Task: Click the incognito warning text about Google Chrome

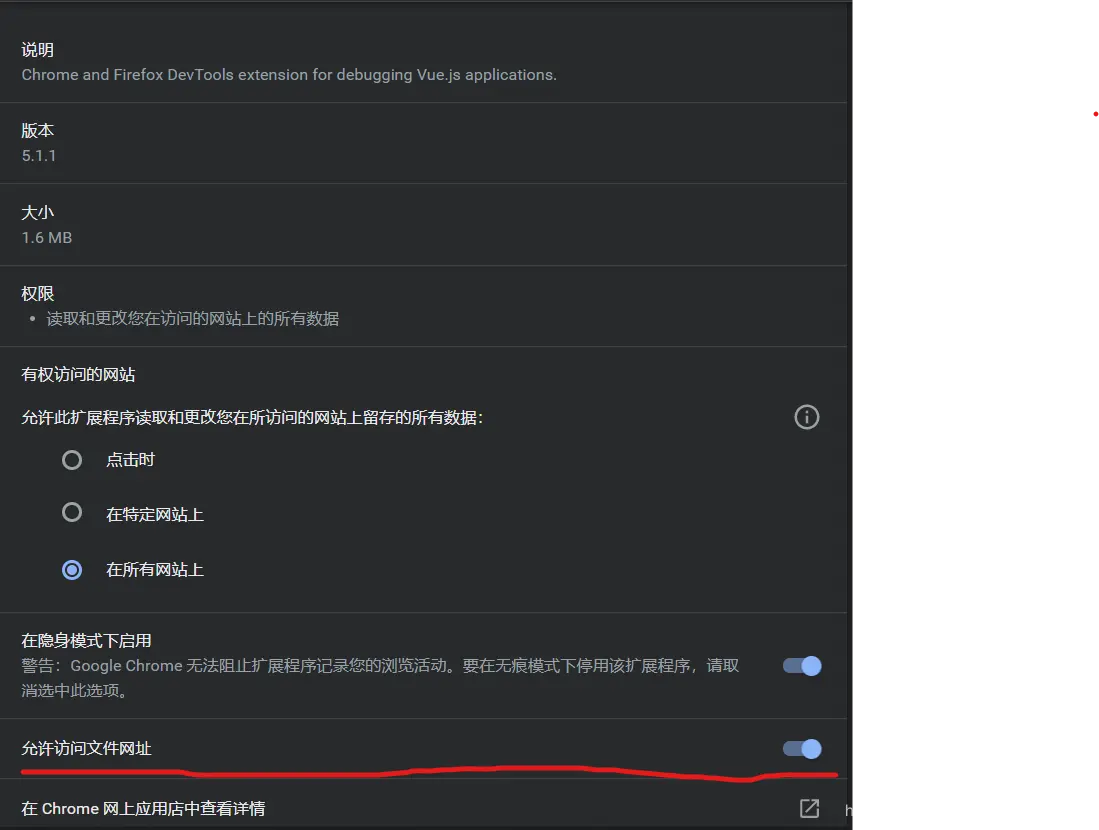Action: (x=380, y=678)
